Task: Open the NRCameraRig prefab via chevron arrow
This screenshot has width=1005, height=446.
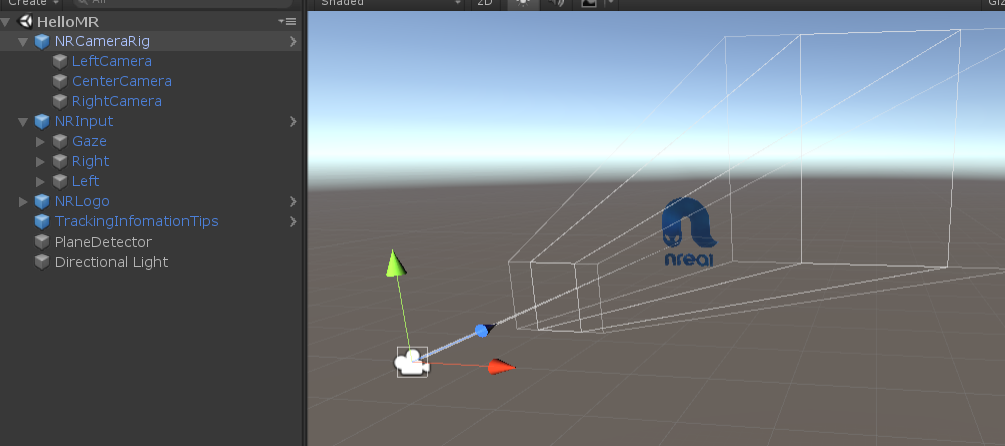Action: (293, 42)
